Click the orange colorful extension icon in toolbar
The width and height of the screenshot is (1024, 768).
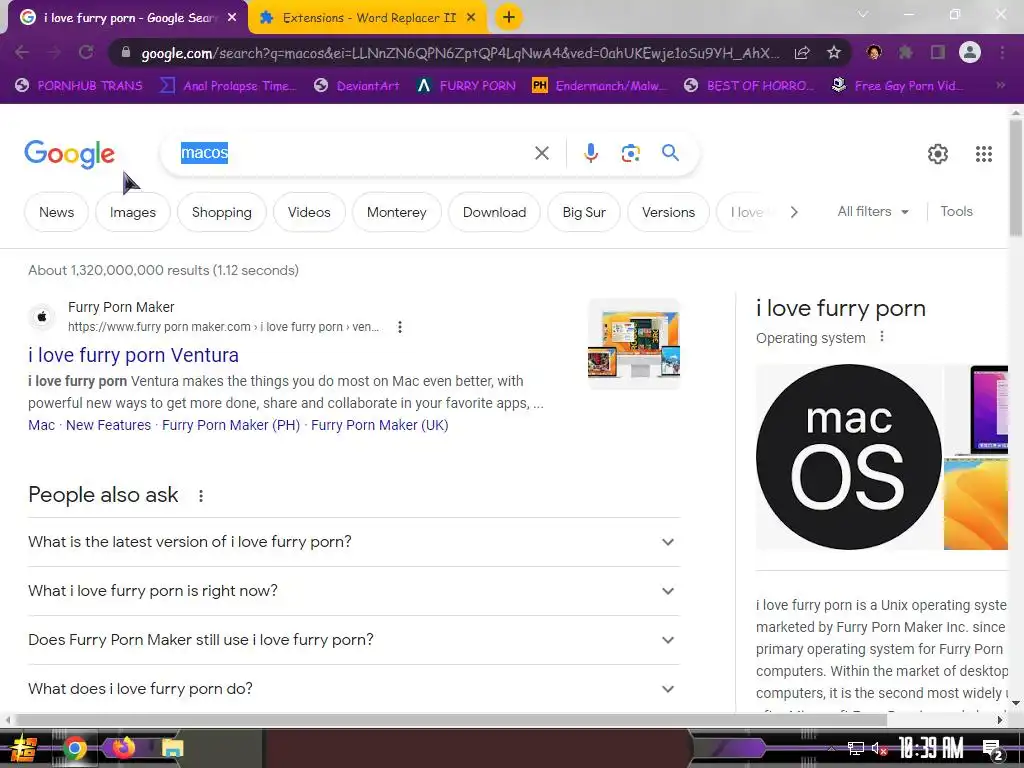point(874,52)
